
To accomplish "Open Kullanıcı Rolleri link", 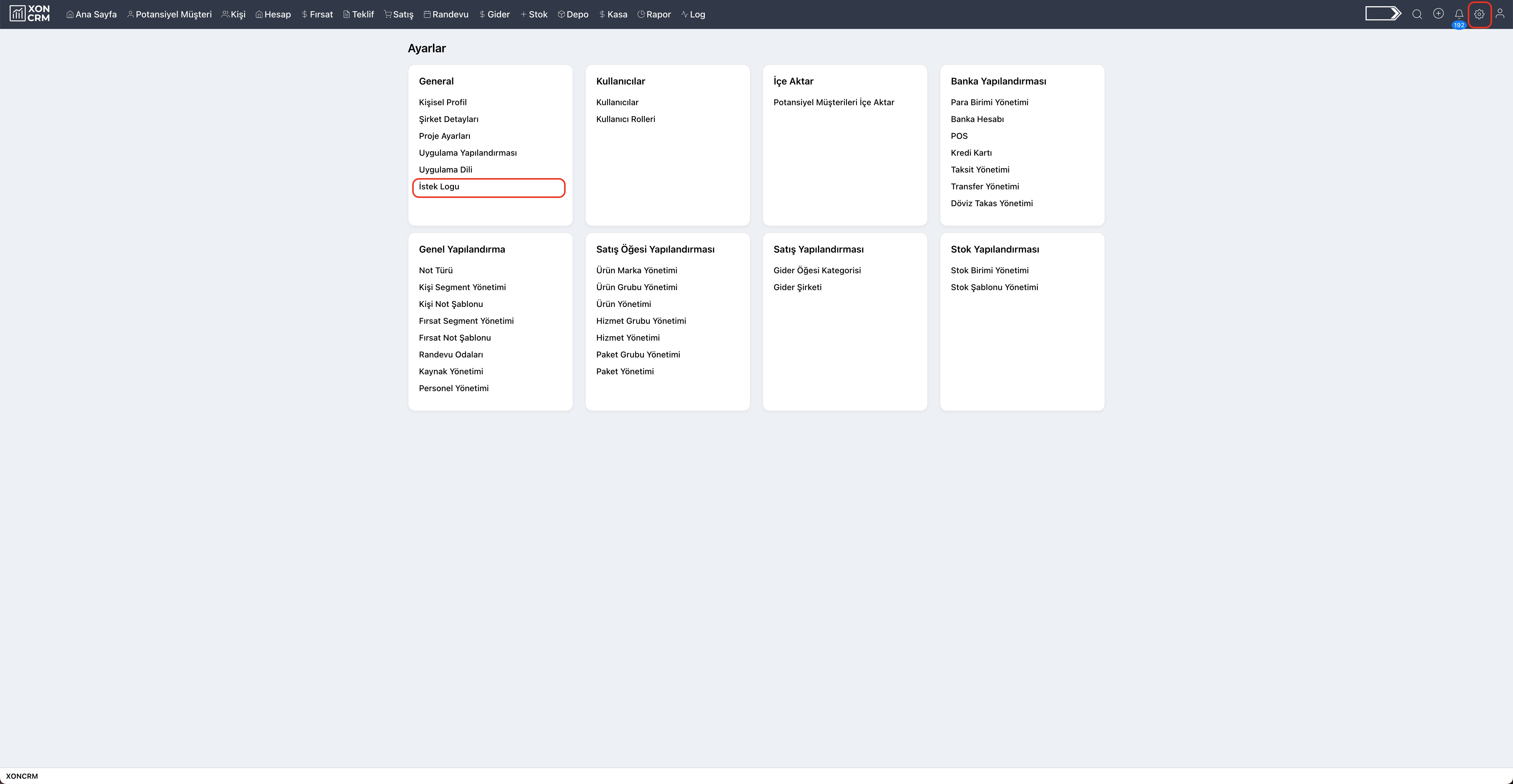I will pyautogui.click(x=626, y=119).
